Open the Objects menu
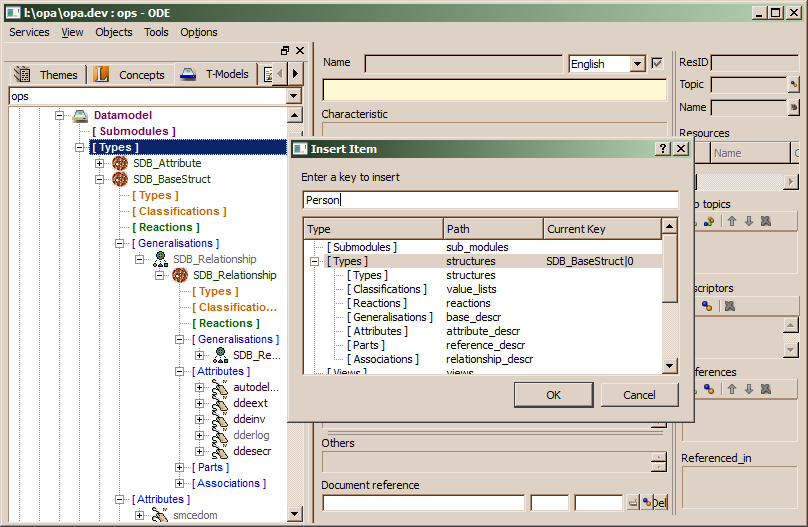The height and width of the screenshot is (527, 808). point(113,32)
